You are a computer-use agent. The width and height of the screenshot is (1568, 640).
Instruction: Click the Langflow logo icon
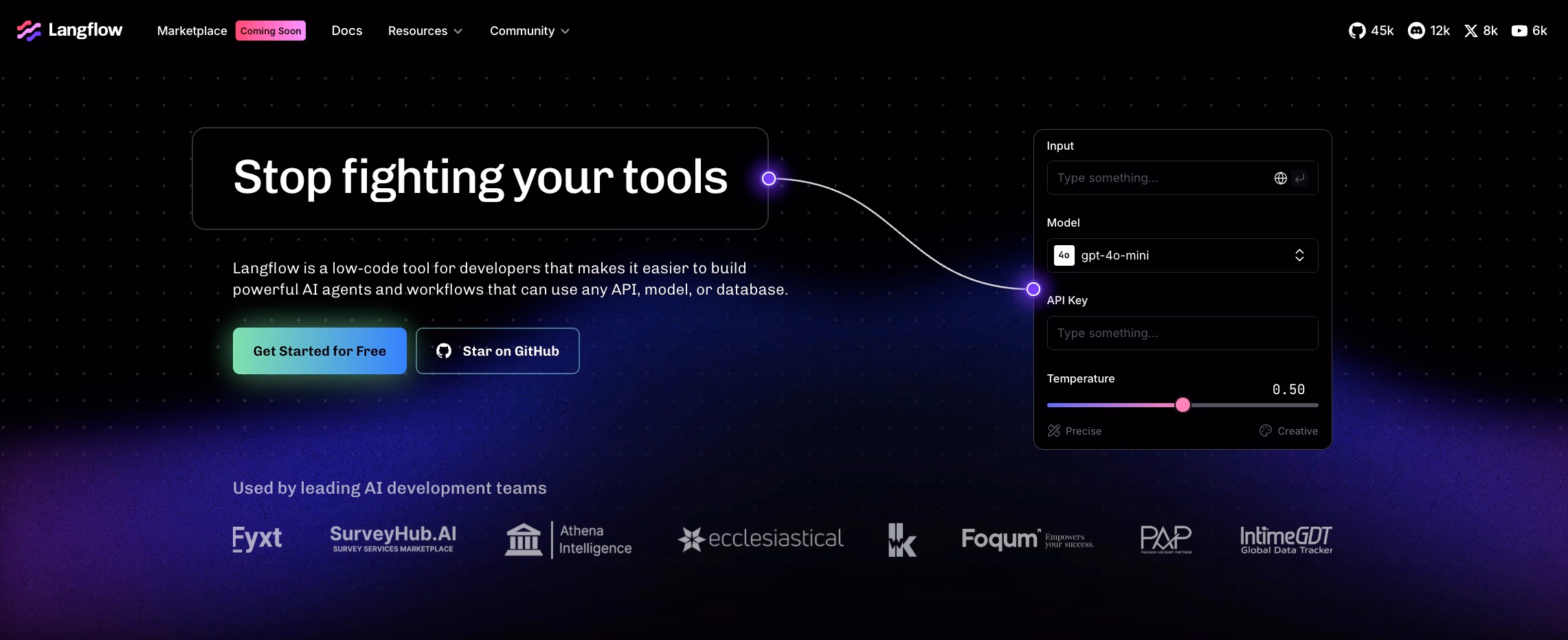[x=29, y=31]
